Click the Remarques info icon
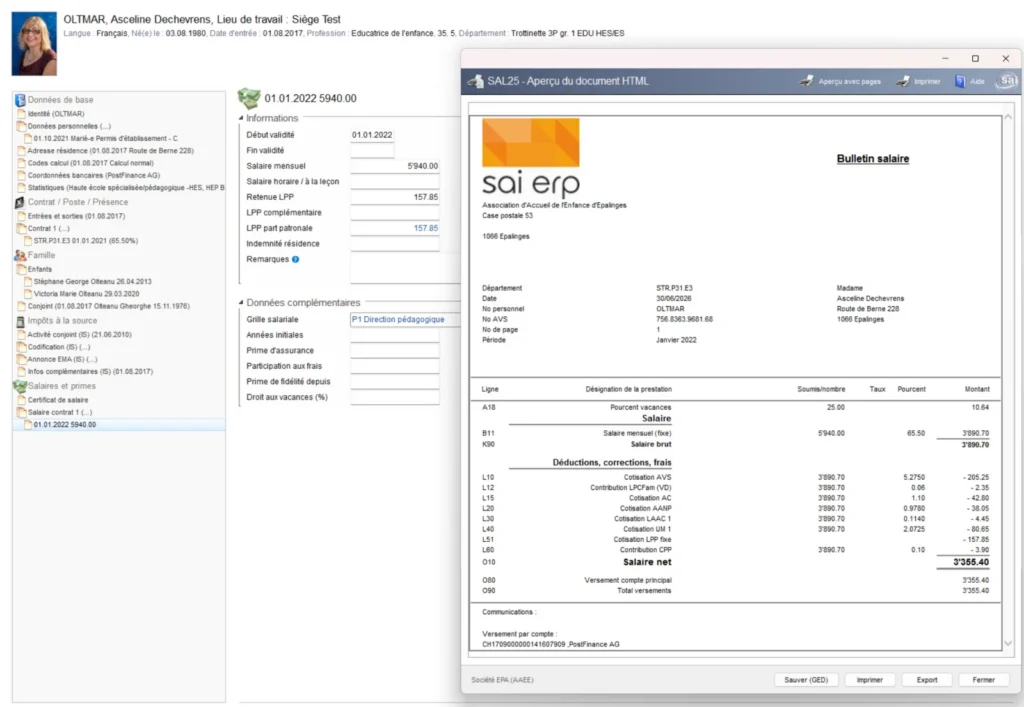Image resolution: width=1024 pixels, height=707 pixels. (x=295, y=259)
